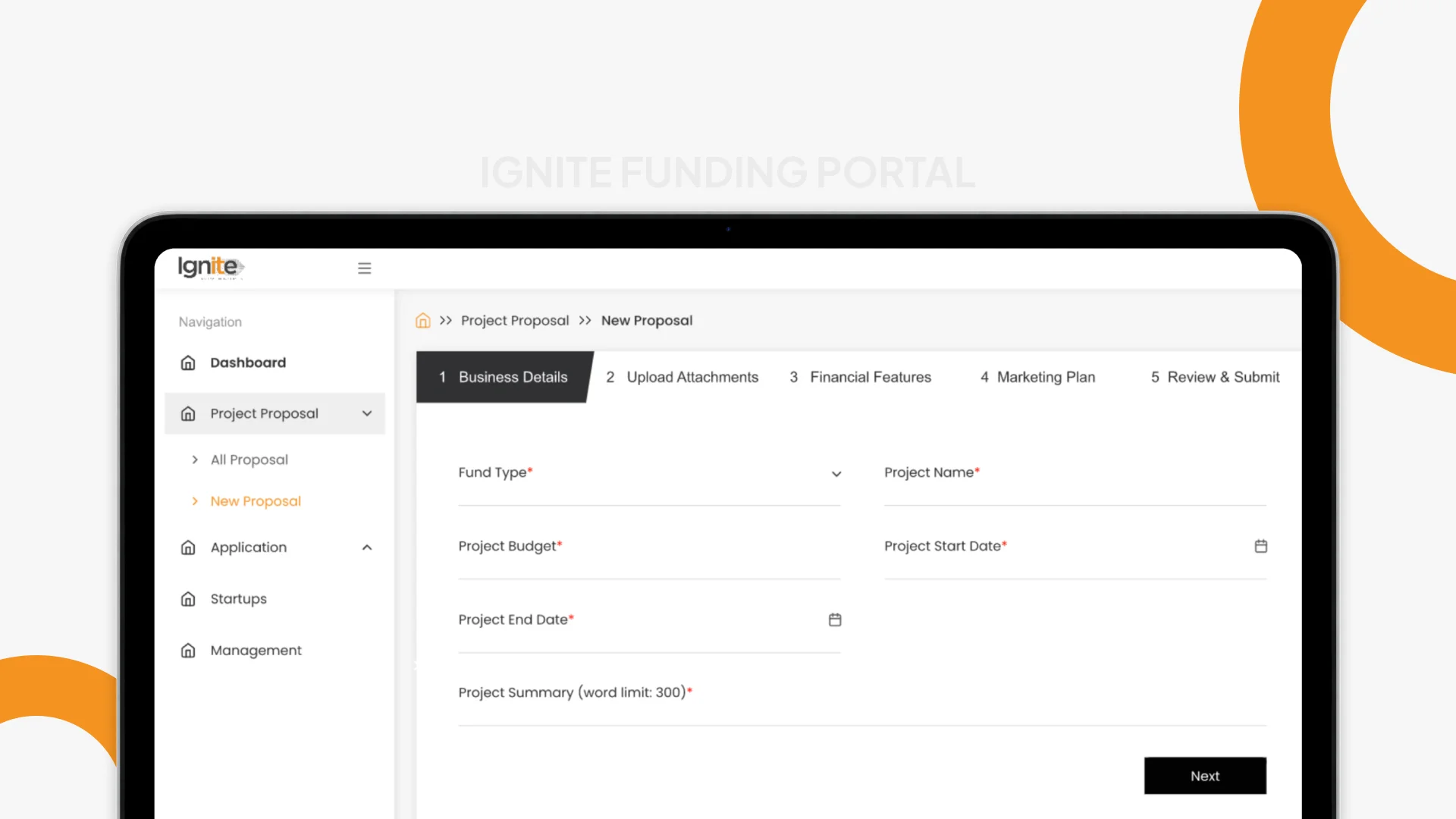This screenshot has width=1456, height=819.
Task: Select Project Proposal in the sidebar
Action: coord(275,413)
